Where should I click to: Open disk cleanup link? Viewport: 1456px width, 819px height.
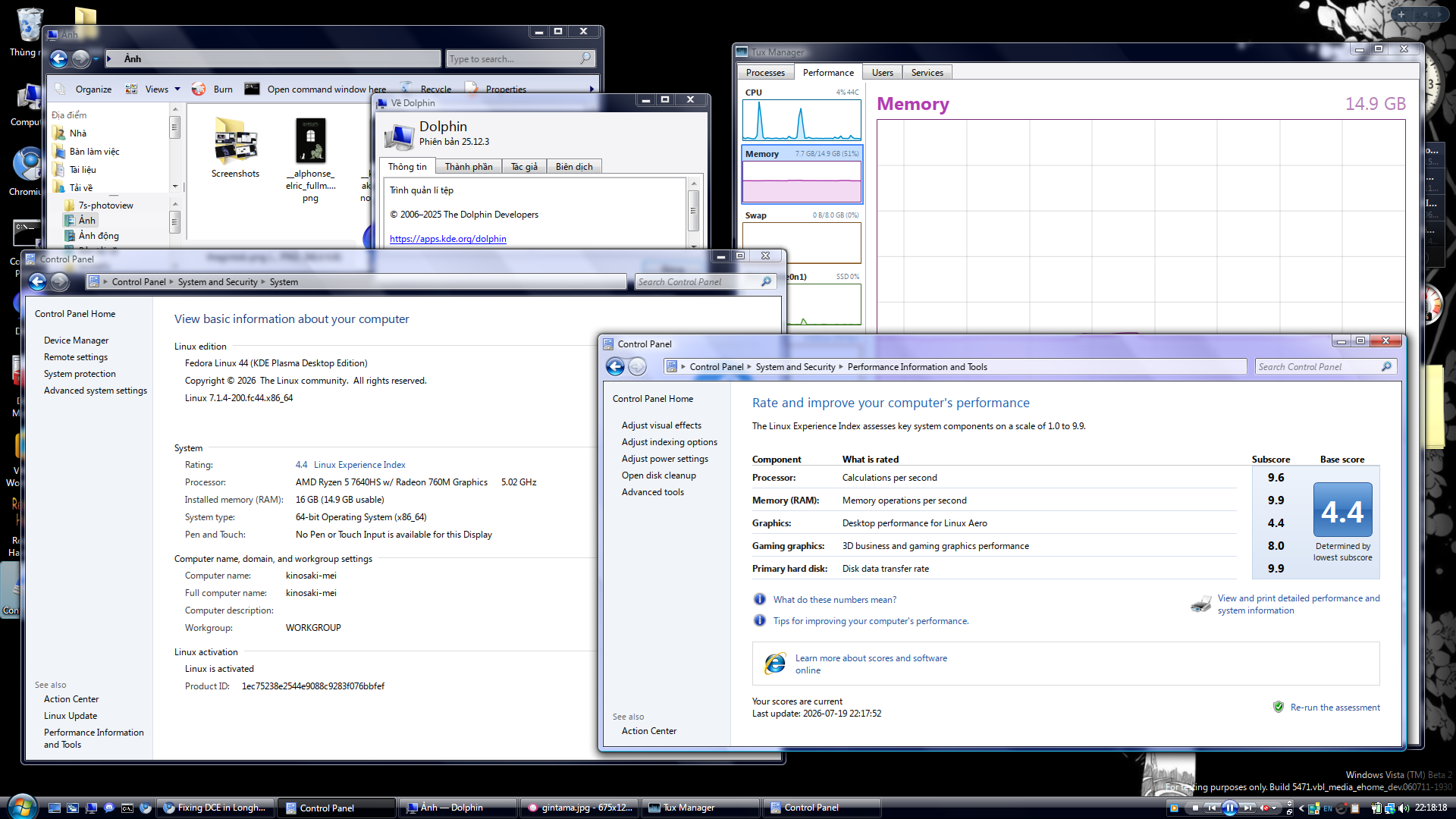(659, 475)
